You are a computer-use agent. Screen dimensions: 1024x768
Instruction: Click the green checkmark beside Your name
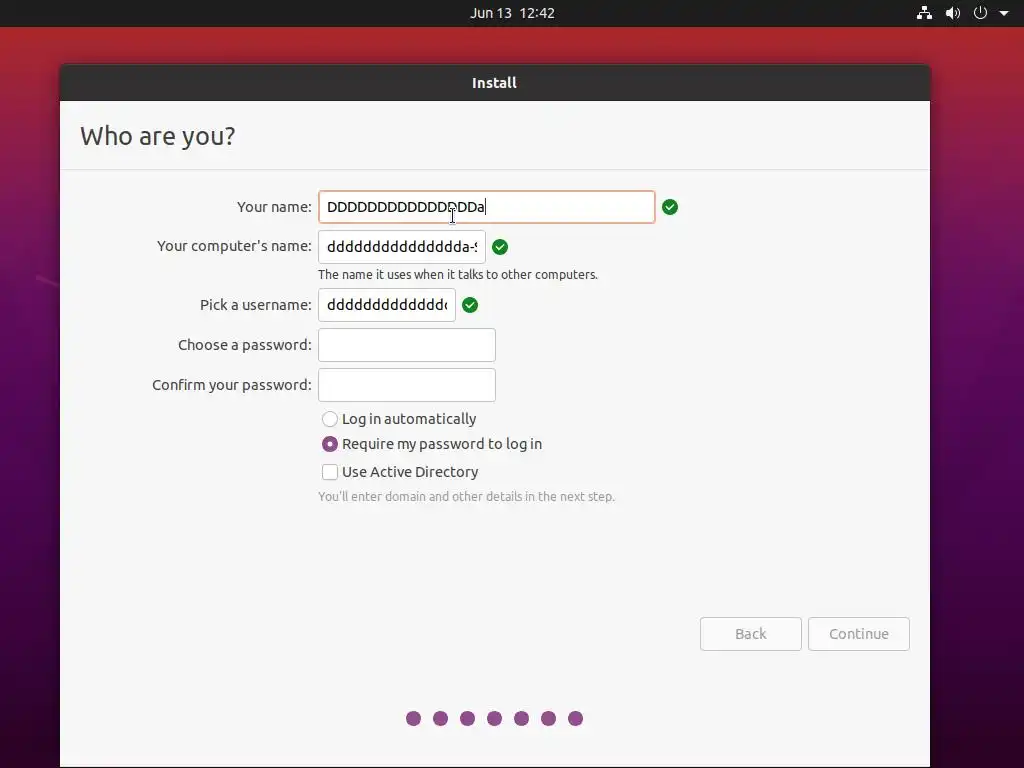pyautogui.click(x=669, y=207)
